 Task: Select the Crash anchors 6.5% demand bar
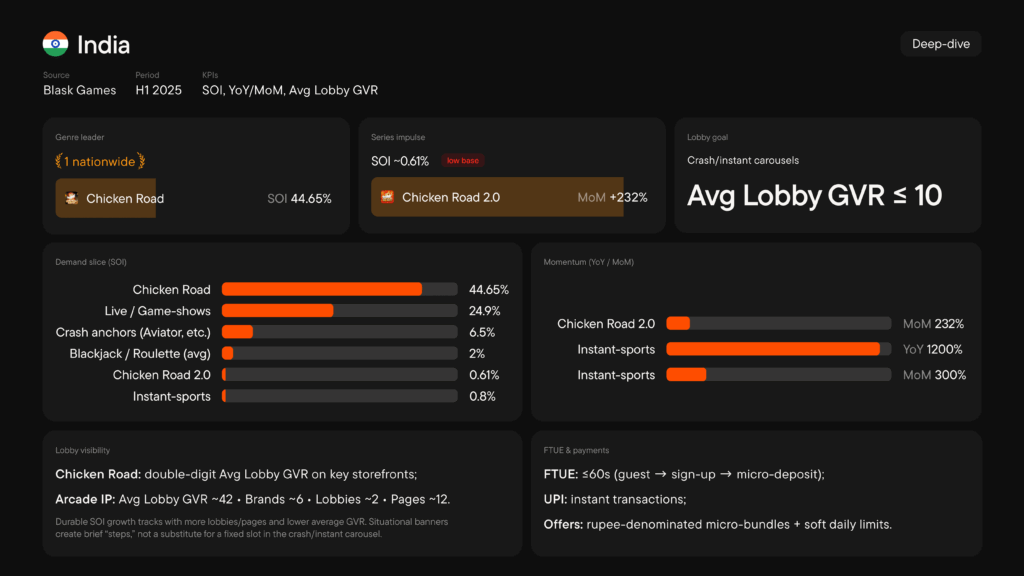pos(339,332)
